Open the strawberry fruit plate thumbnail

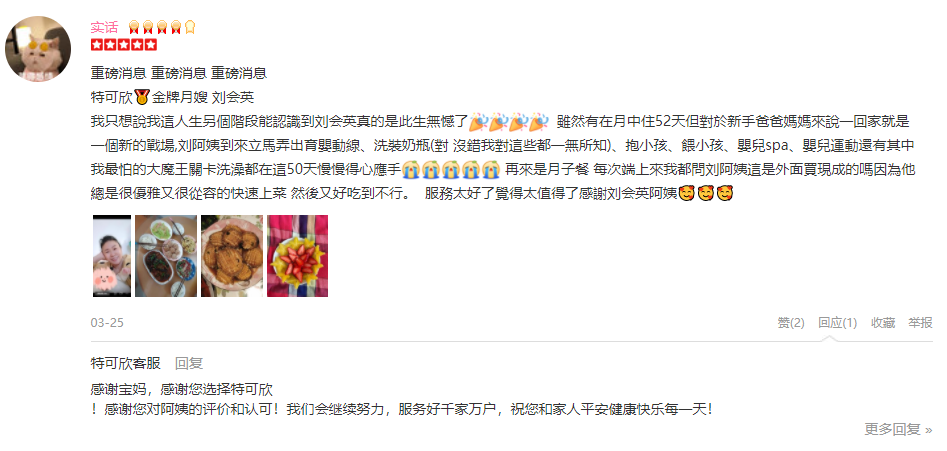tap(298, 256)
